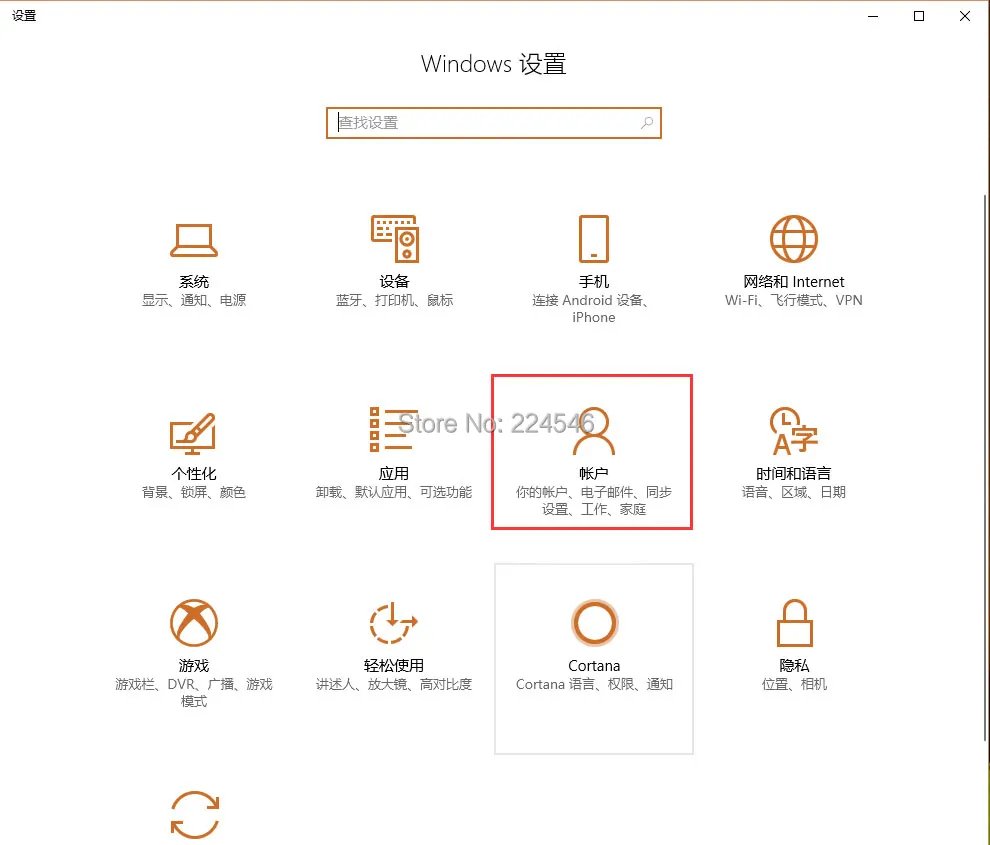Open the Cortana circle icon
The height and width of the screenshot is (845, 990).
click(594, 623)
